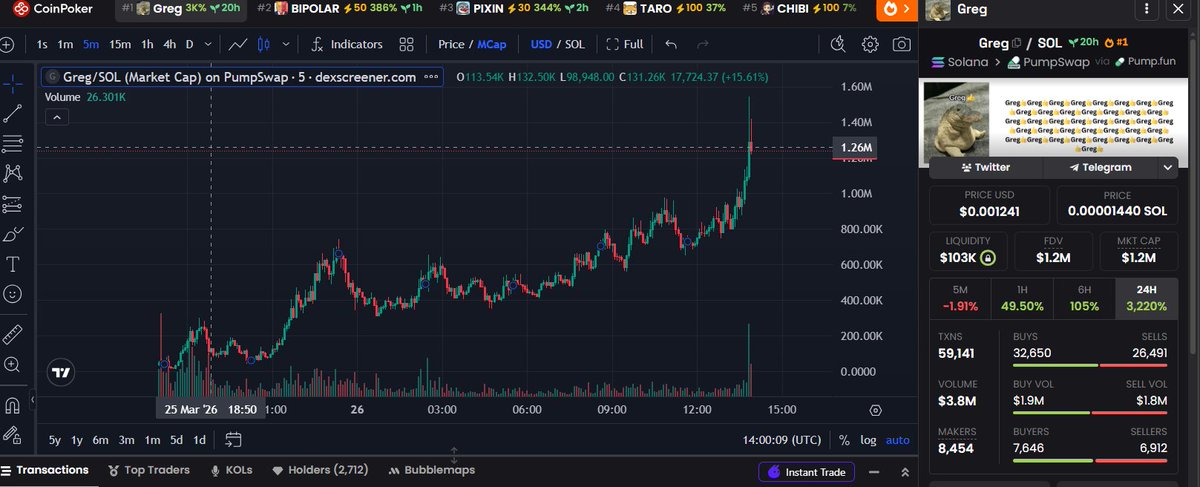
Task: Select the brush drawing tool
Action: [13, 235]
